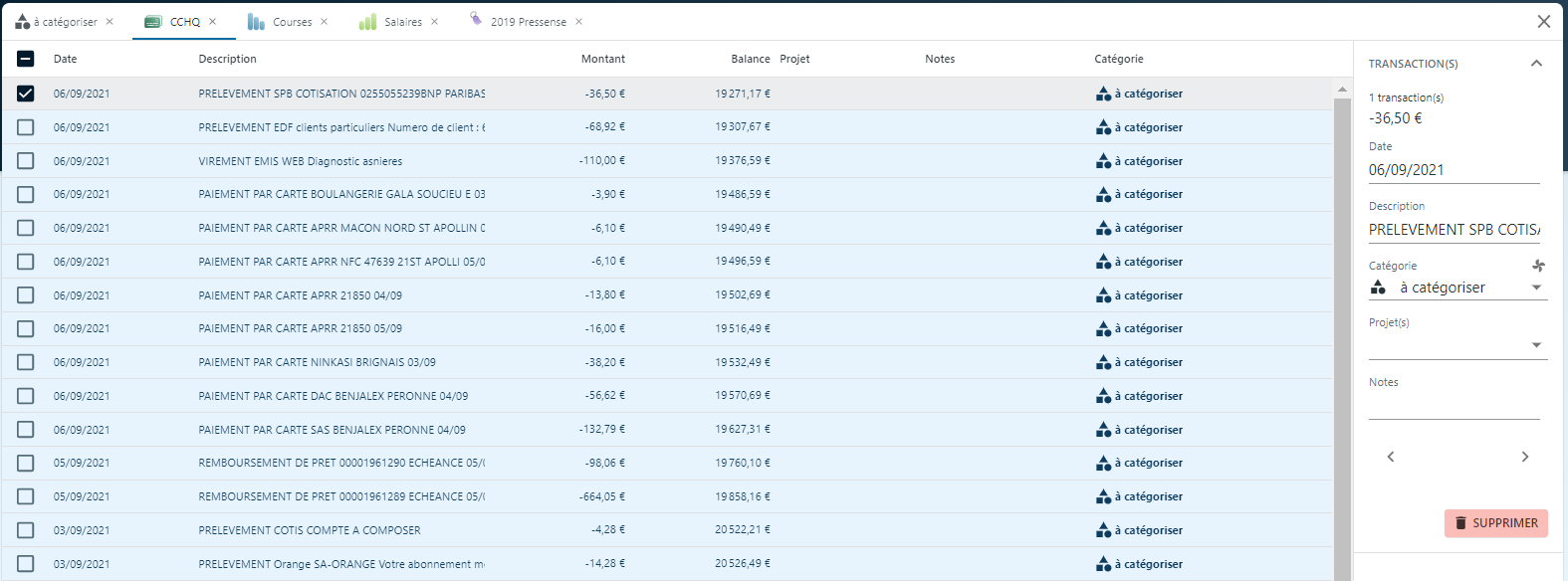Go to previous transaction with left chevron
The image size is (1568, 581).
coord(1391,457)
